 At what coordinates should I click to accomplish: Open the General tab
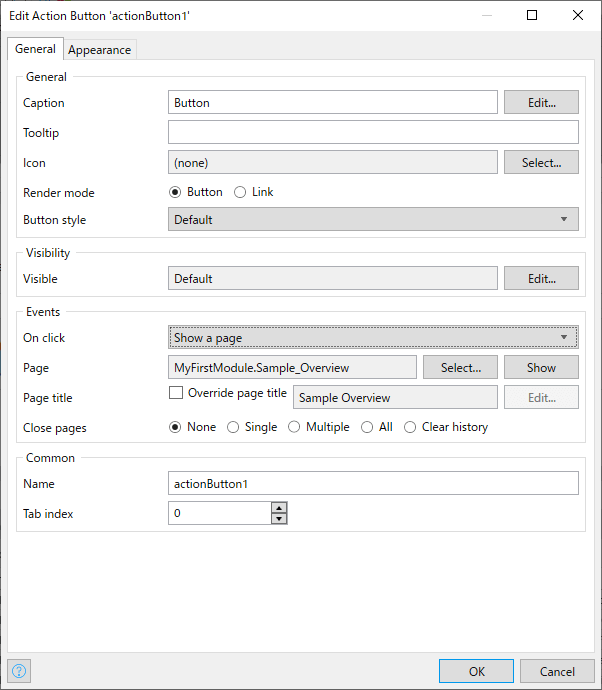tap(35, 49)
